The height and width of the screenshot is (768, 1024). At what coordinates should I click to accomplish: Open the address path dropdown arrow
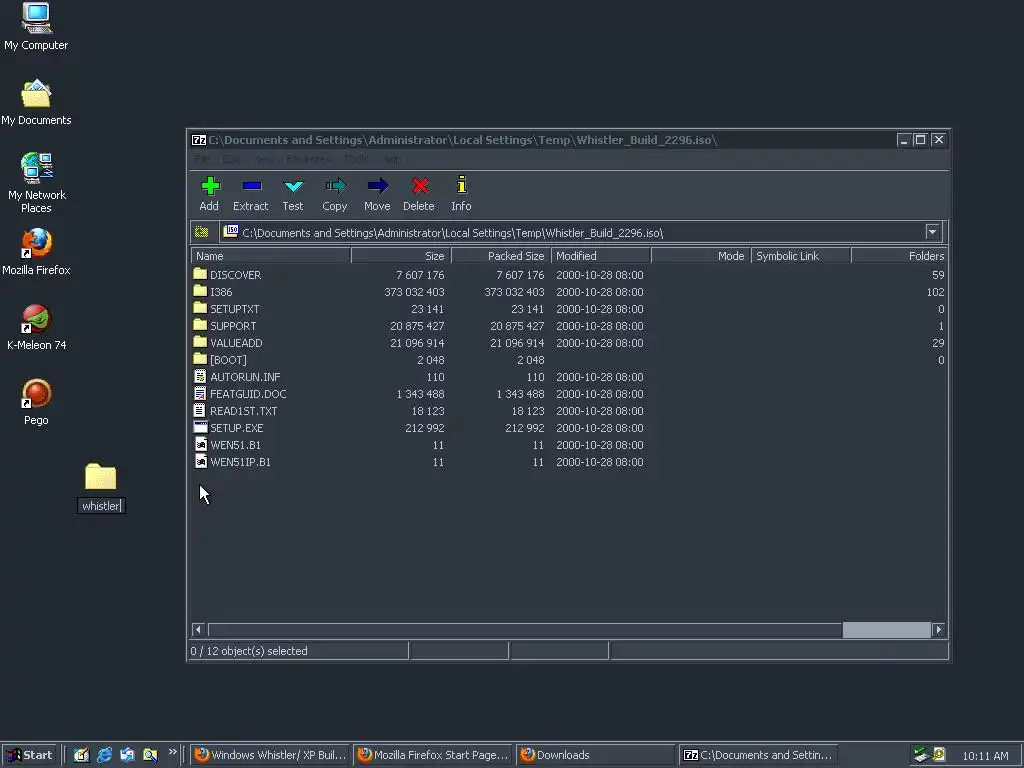pyautogui.click(x=932, y=232)
